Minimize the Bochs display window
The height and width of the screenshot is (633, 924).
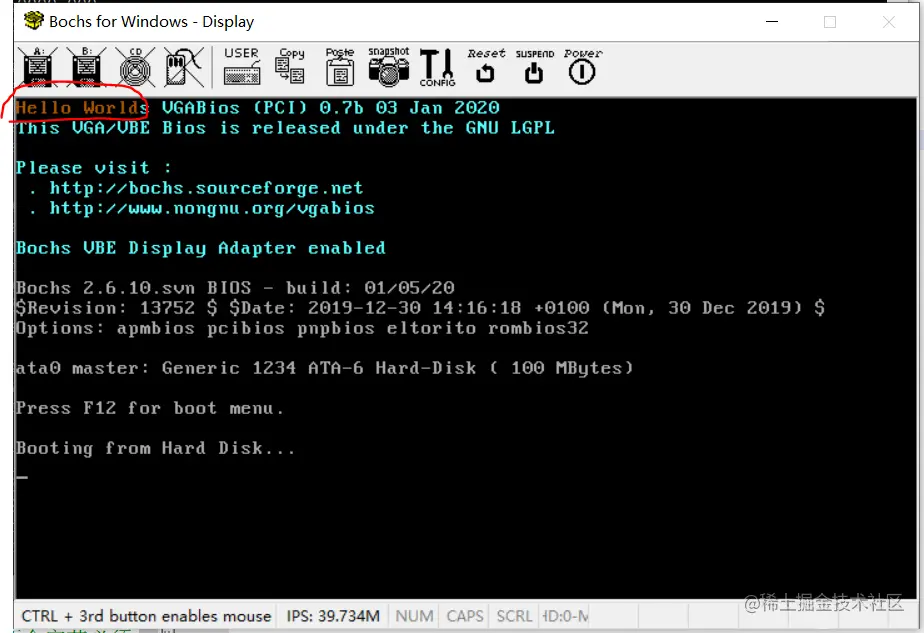pyautogui.click(x=772, y=22)
